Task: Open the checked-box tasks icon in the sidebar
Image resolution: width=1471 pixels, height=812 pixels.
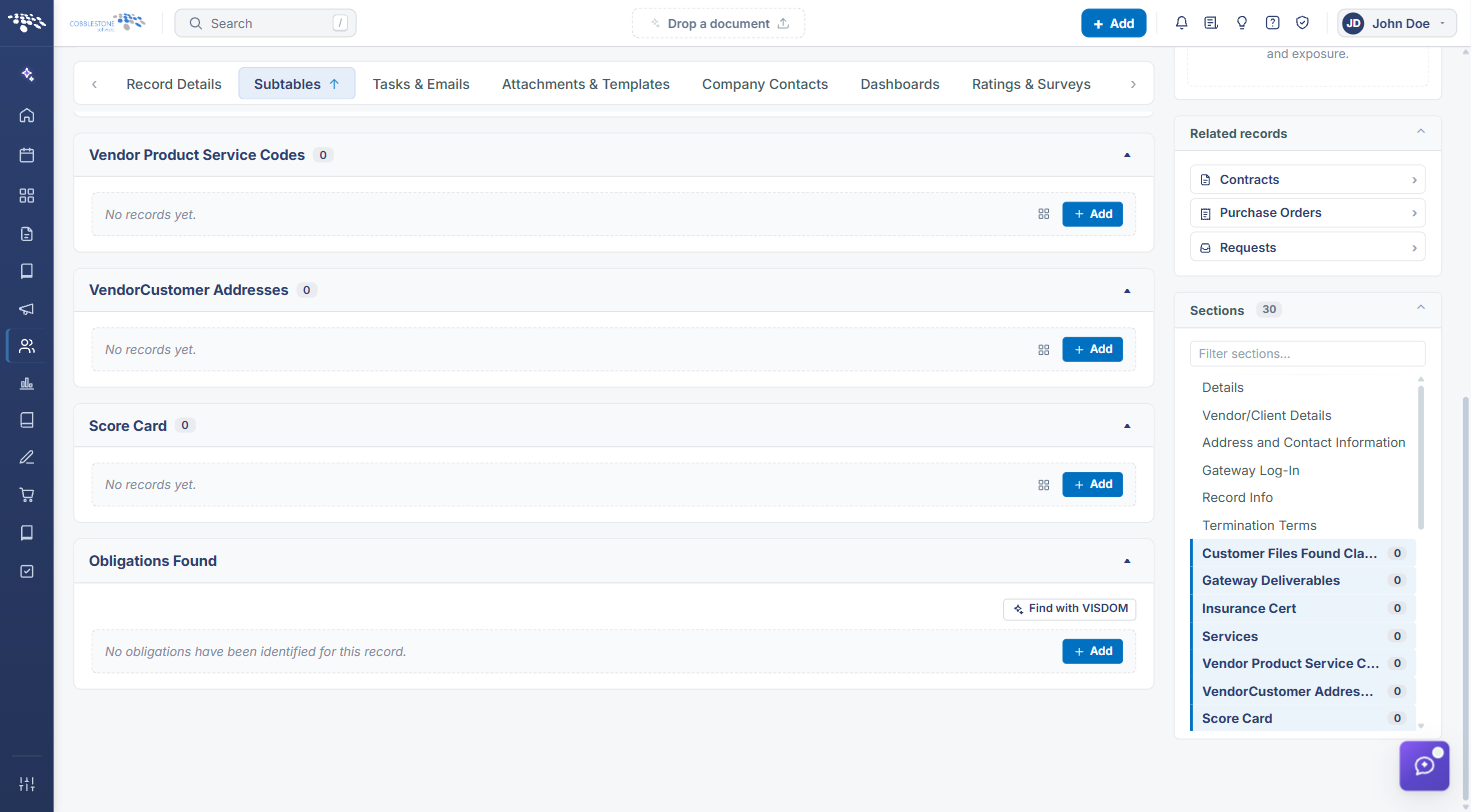Action: [x=27, y=571]
